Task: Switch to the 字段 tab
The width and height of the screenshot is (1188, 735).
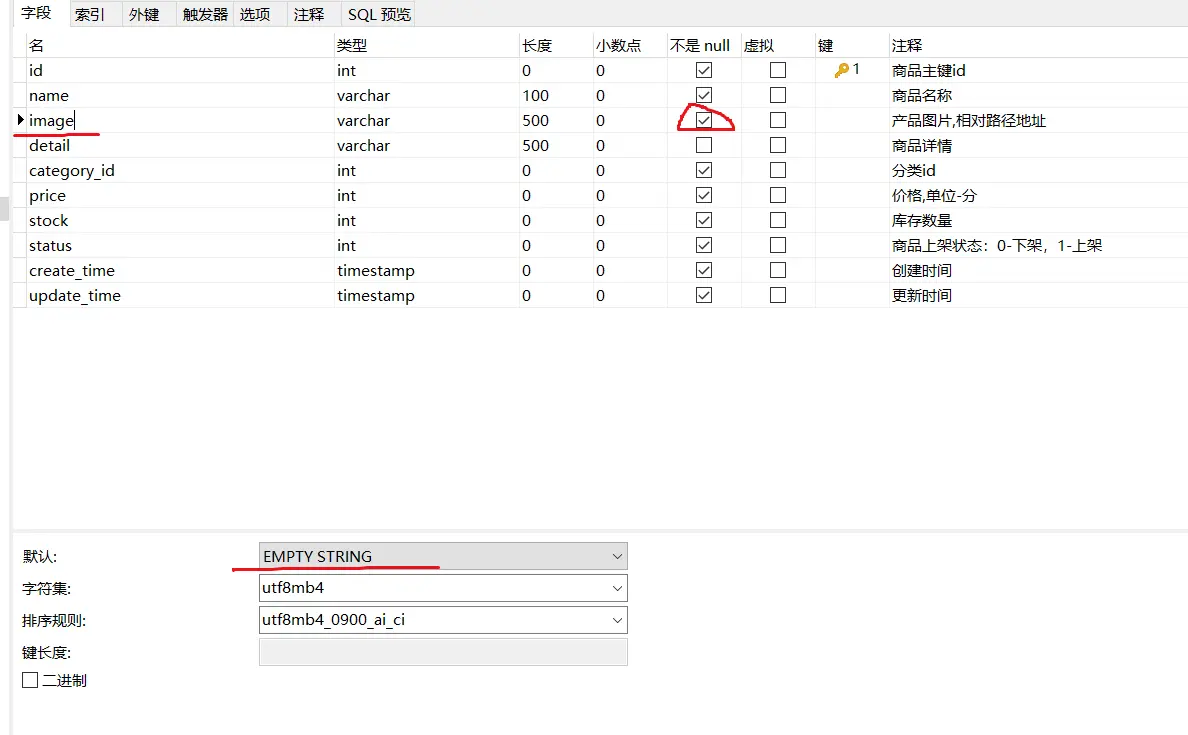Action: pyautogui.click(x=36, y=14)
